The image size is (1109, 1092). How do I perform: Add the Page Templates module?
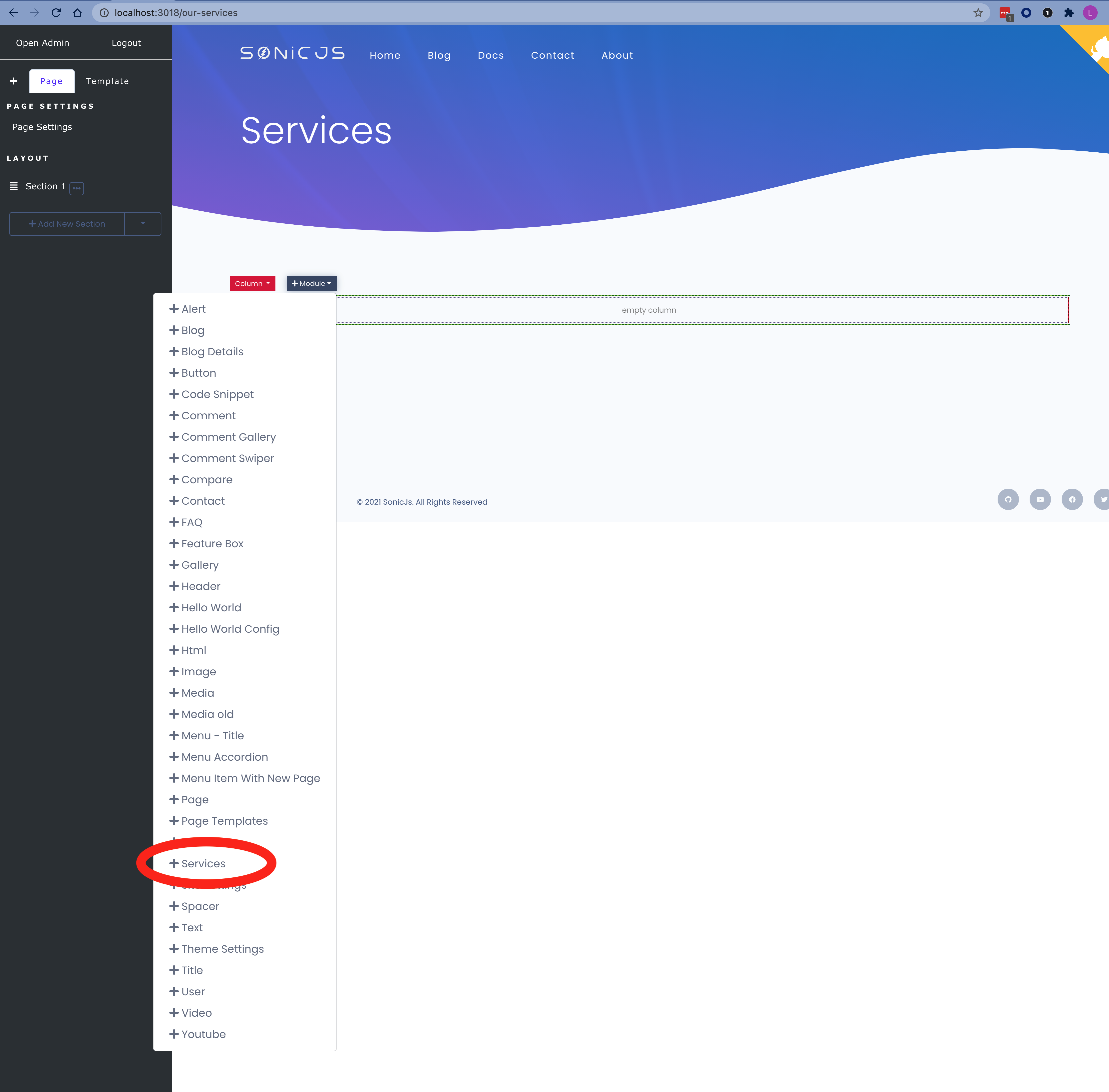tap(219, 821)
